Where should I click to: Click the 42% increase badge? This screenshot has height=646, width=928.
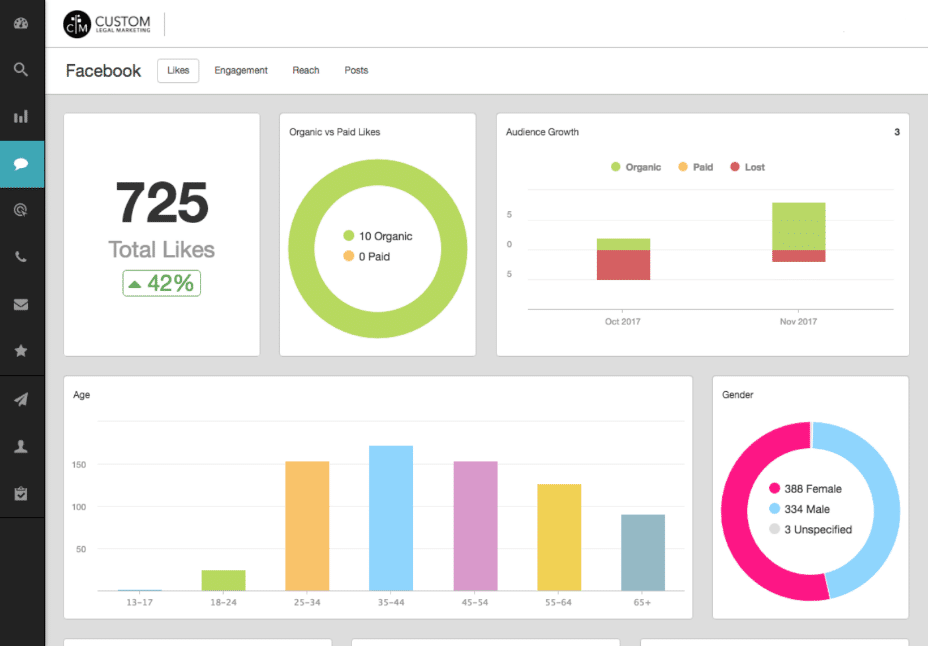(x=162, y=283)
